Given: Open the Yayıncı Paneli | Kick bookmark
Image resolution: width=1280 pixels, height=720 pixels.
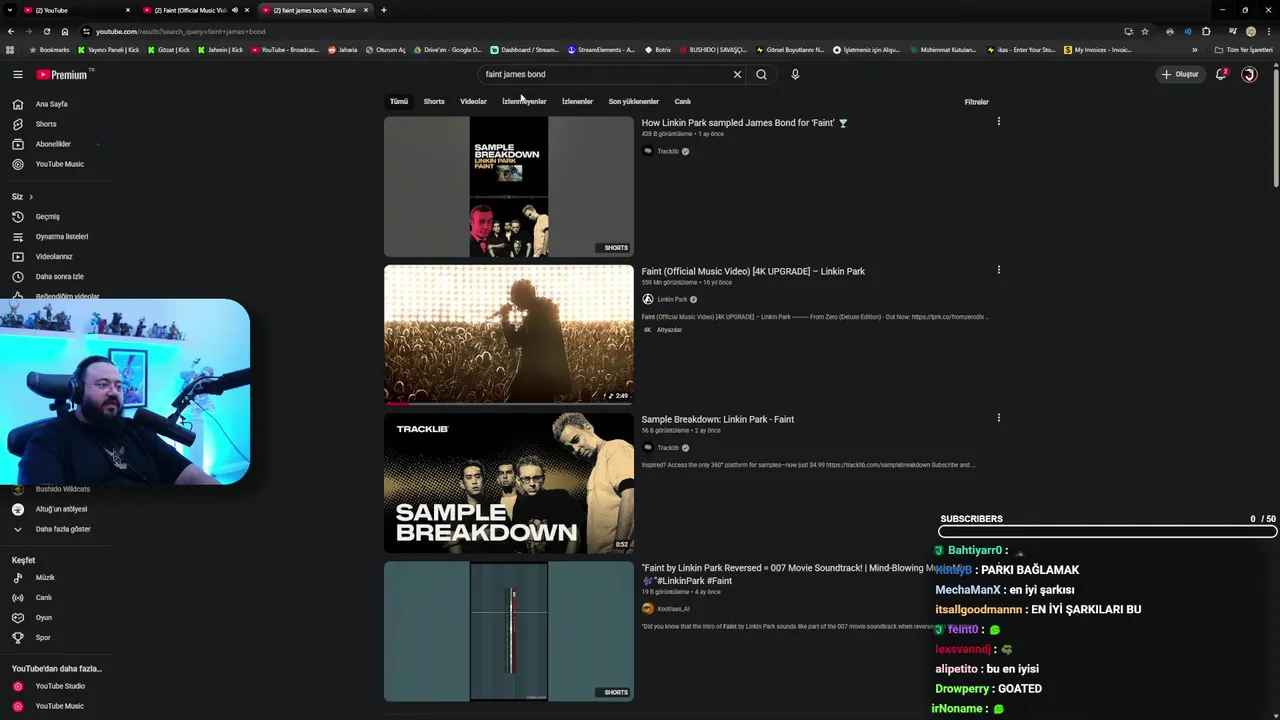Looking at the screenshot, I should (108, 50).
